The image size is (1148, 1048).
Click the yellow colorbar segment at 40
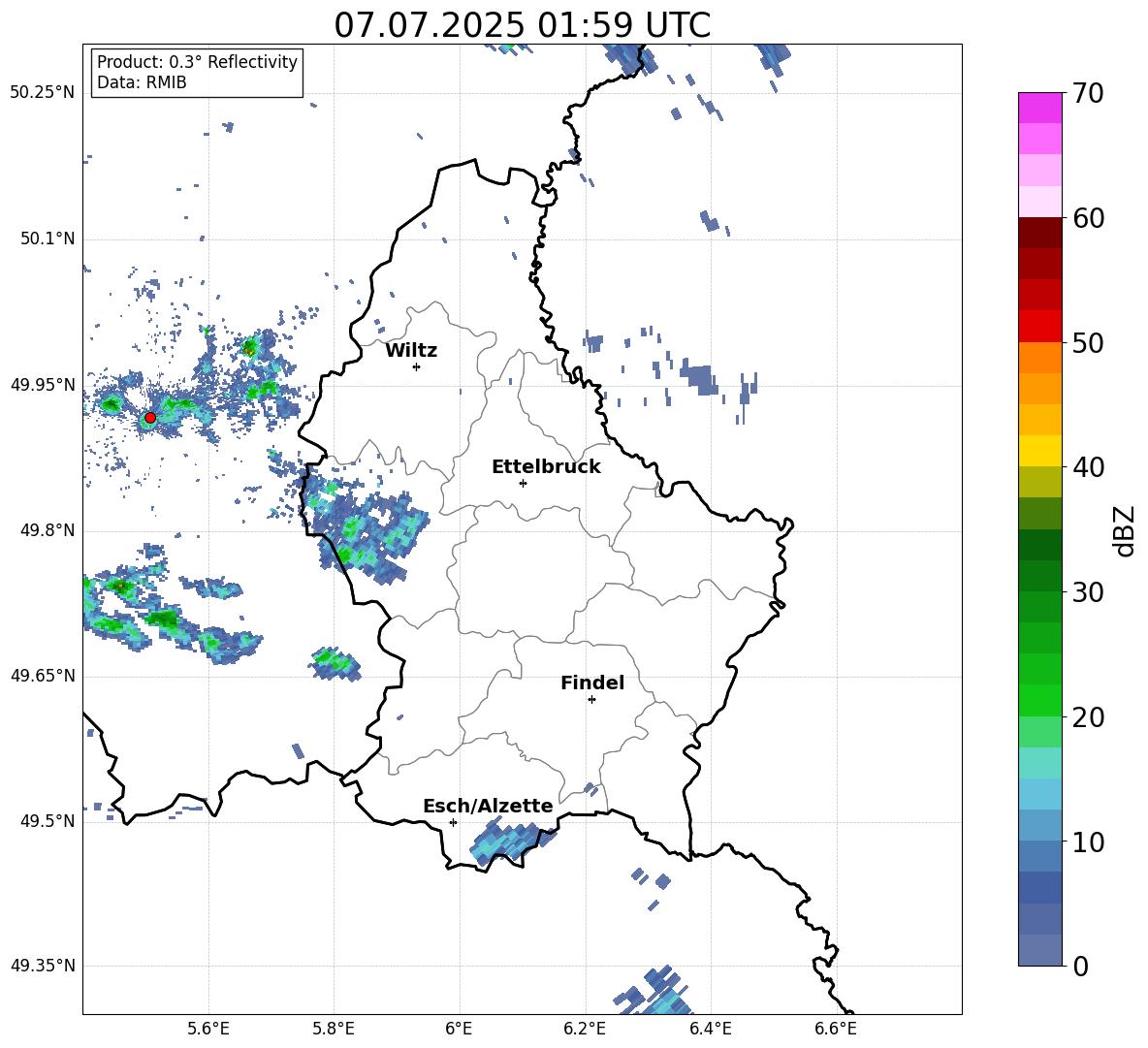pyautogui.click(x=1039, y=452)
